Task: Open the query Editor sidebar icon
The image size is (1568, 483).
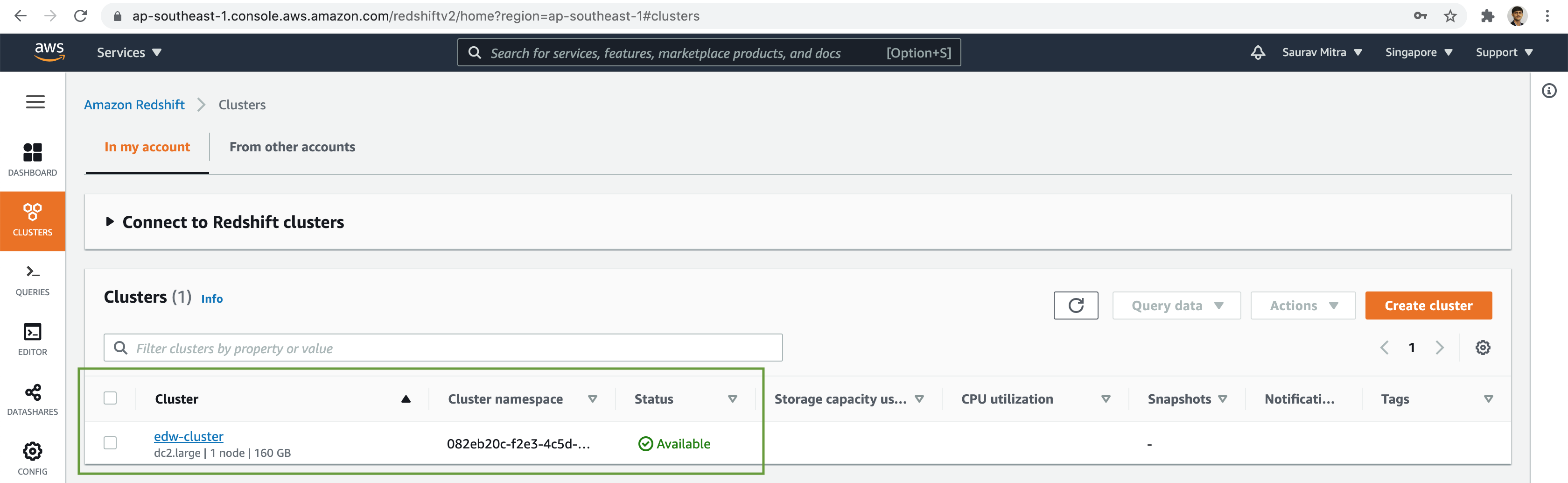Action: [x=32, y=340]
